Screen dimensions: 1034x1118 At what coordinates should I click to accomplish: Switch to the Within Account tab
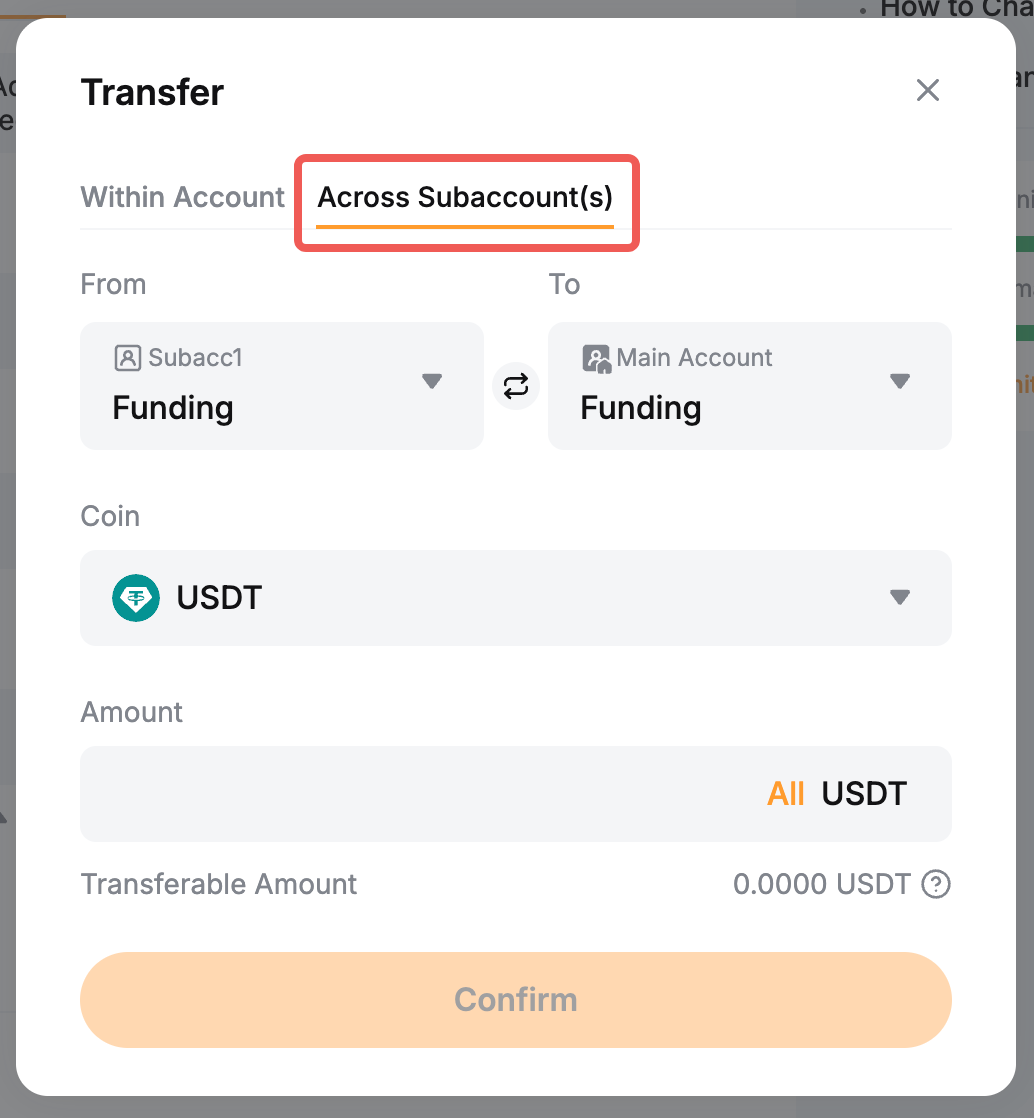point(183,197)
